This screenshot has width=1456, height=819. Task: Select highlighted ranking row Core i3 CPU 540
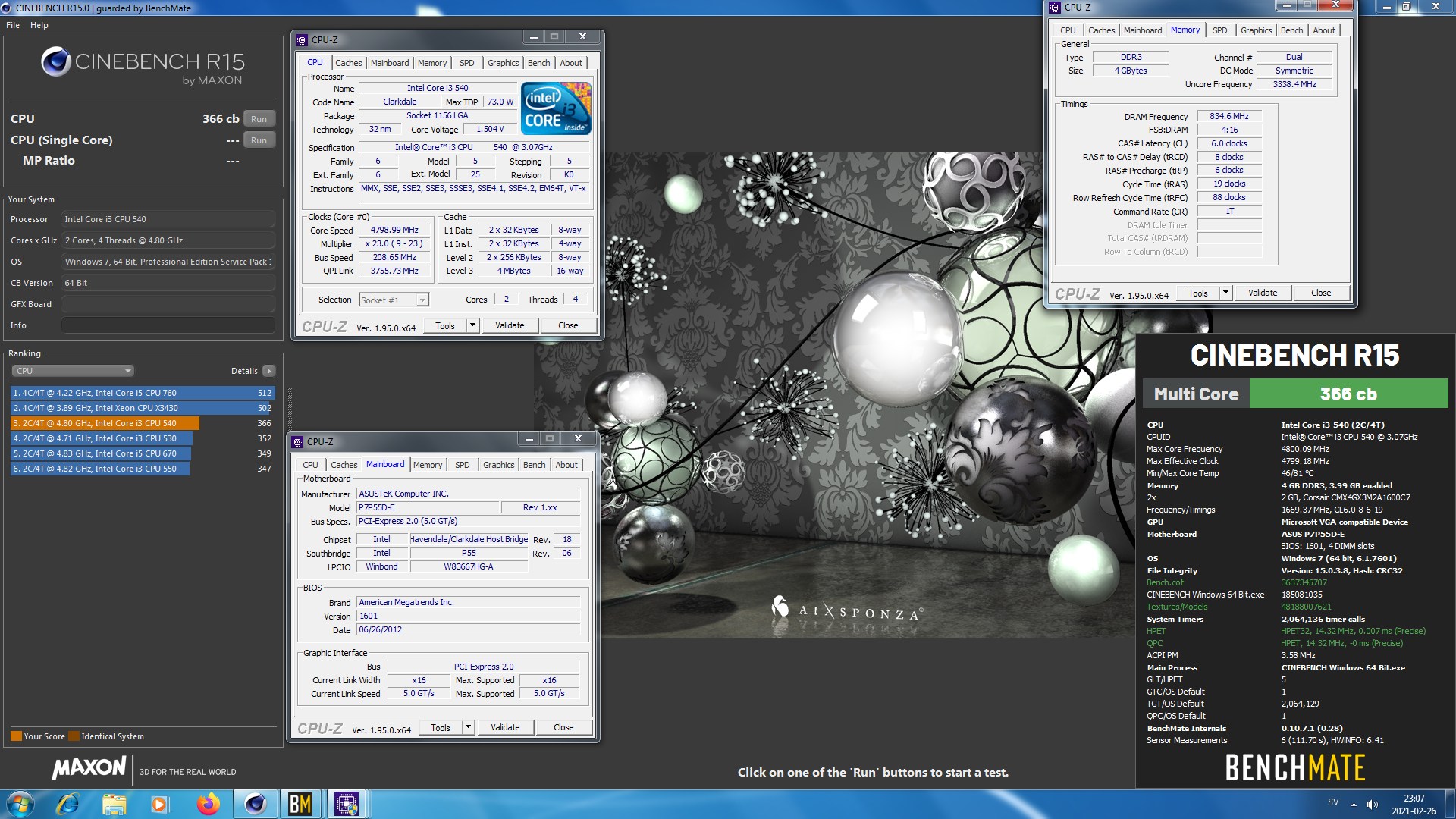[x=143, y=423]
